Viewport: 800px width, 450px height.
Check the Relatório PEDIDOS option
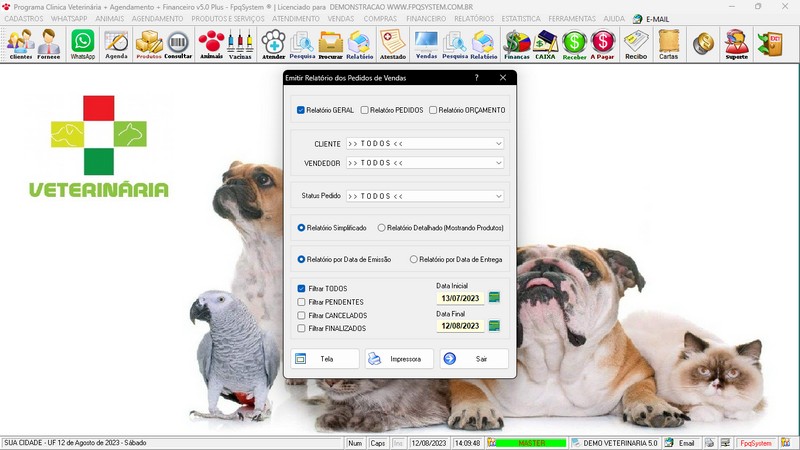[364, 110]
